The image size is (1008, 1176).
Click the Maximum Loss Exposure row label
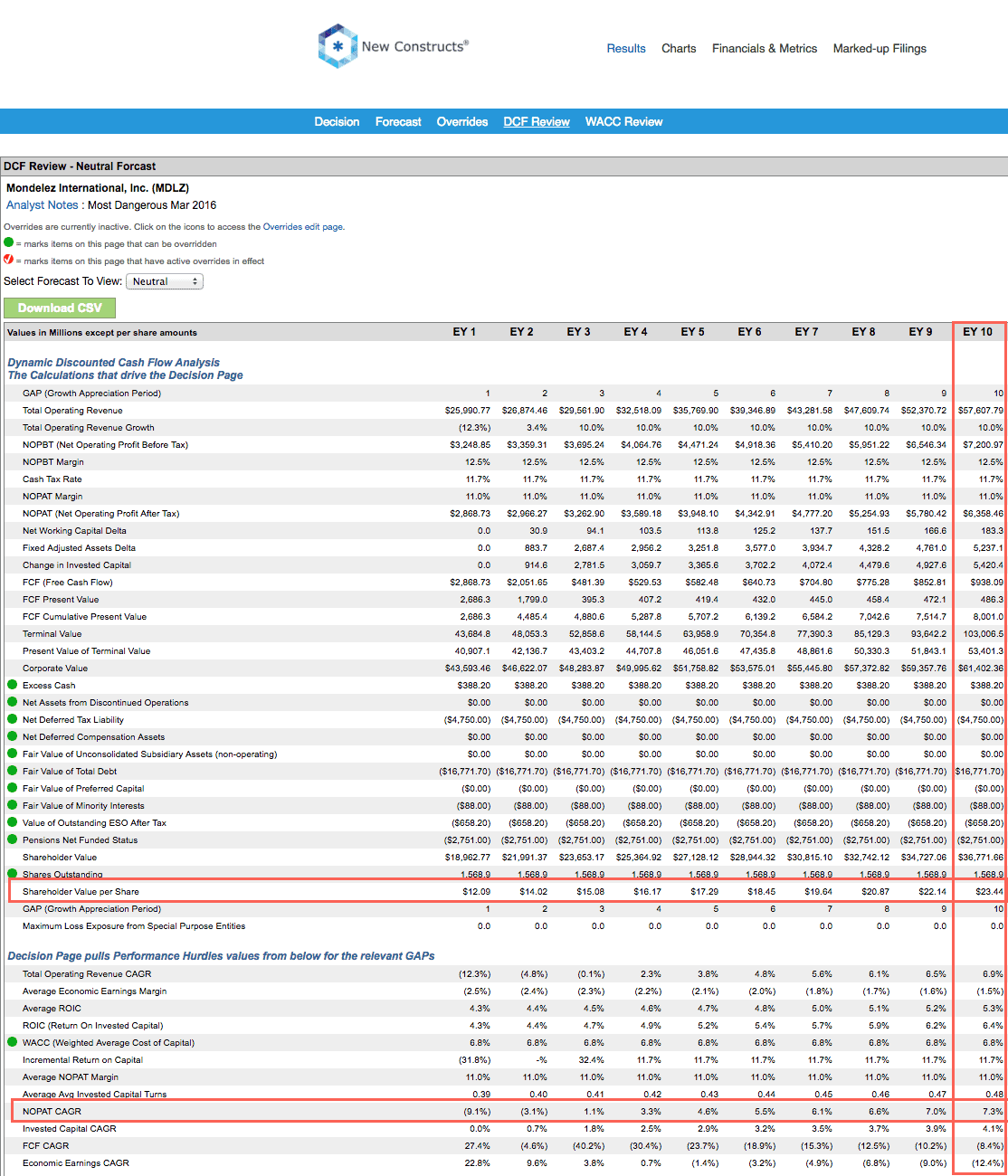[134, 926]
